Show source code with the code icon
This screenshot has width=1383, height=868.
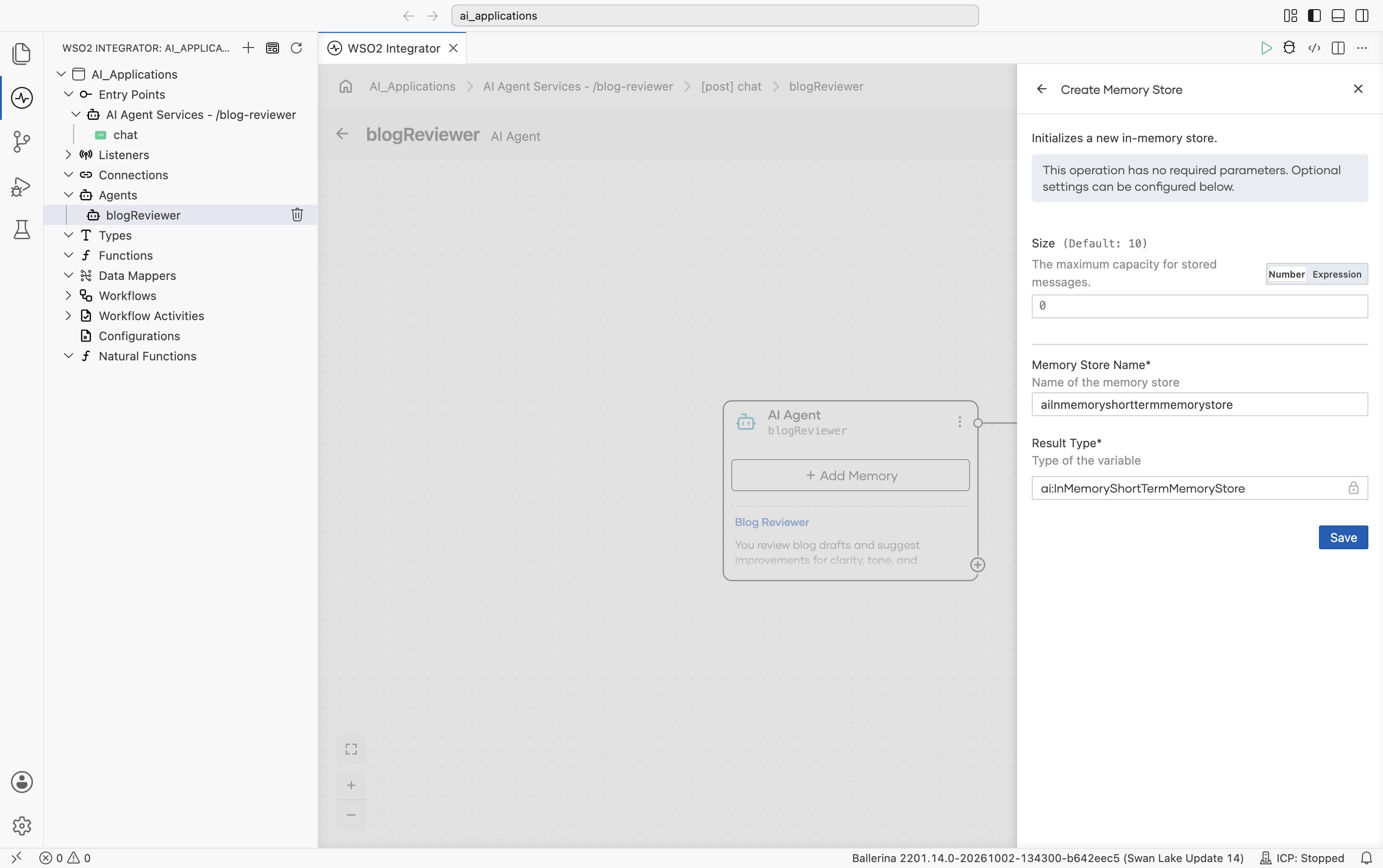(x=1314, y=48)
